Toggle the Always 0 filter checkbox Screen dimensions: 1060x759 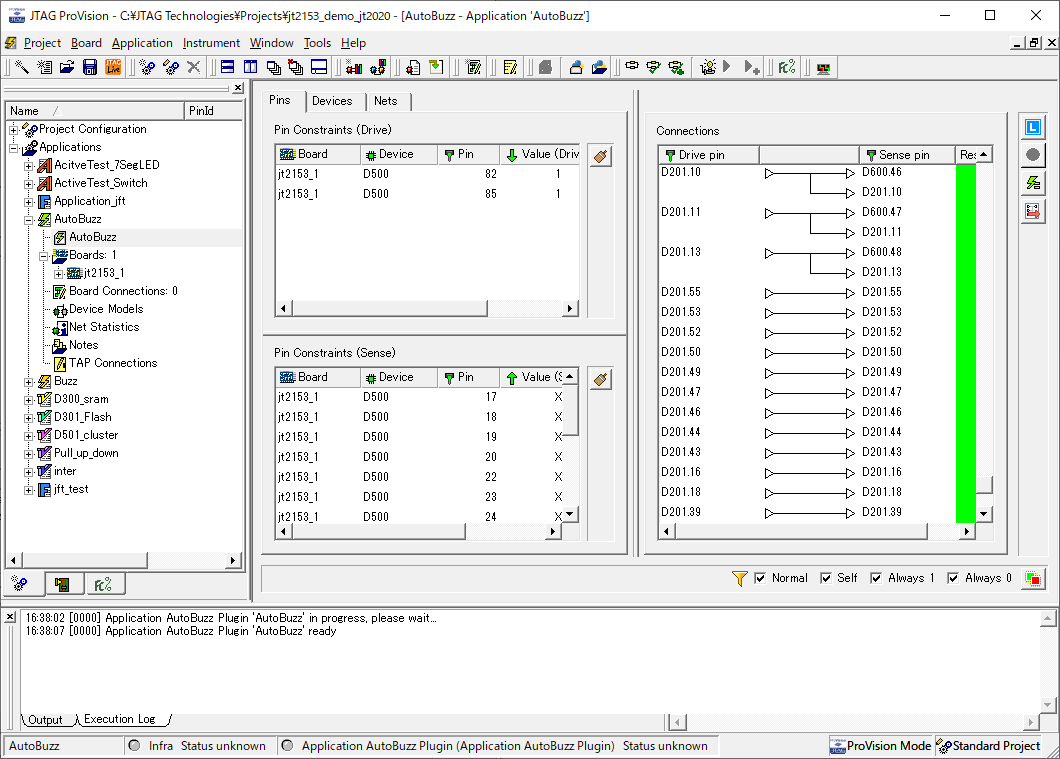click(x=953, y=578)
